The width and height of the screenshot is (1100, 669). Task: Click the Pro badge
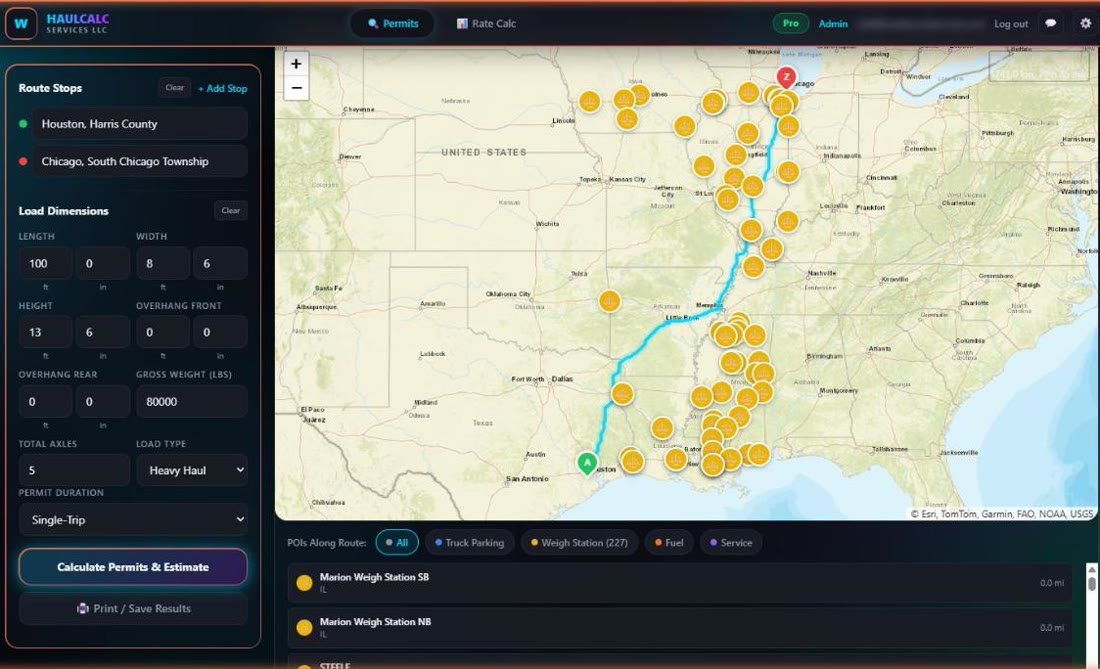[x=791, y=23]
